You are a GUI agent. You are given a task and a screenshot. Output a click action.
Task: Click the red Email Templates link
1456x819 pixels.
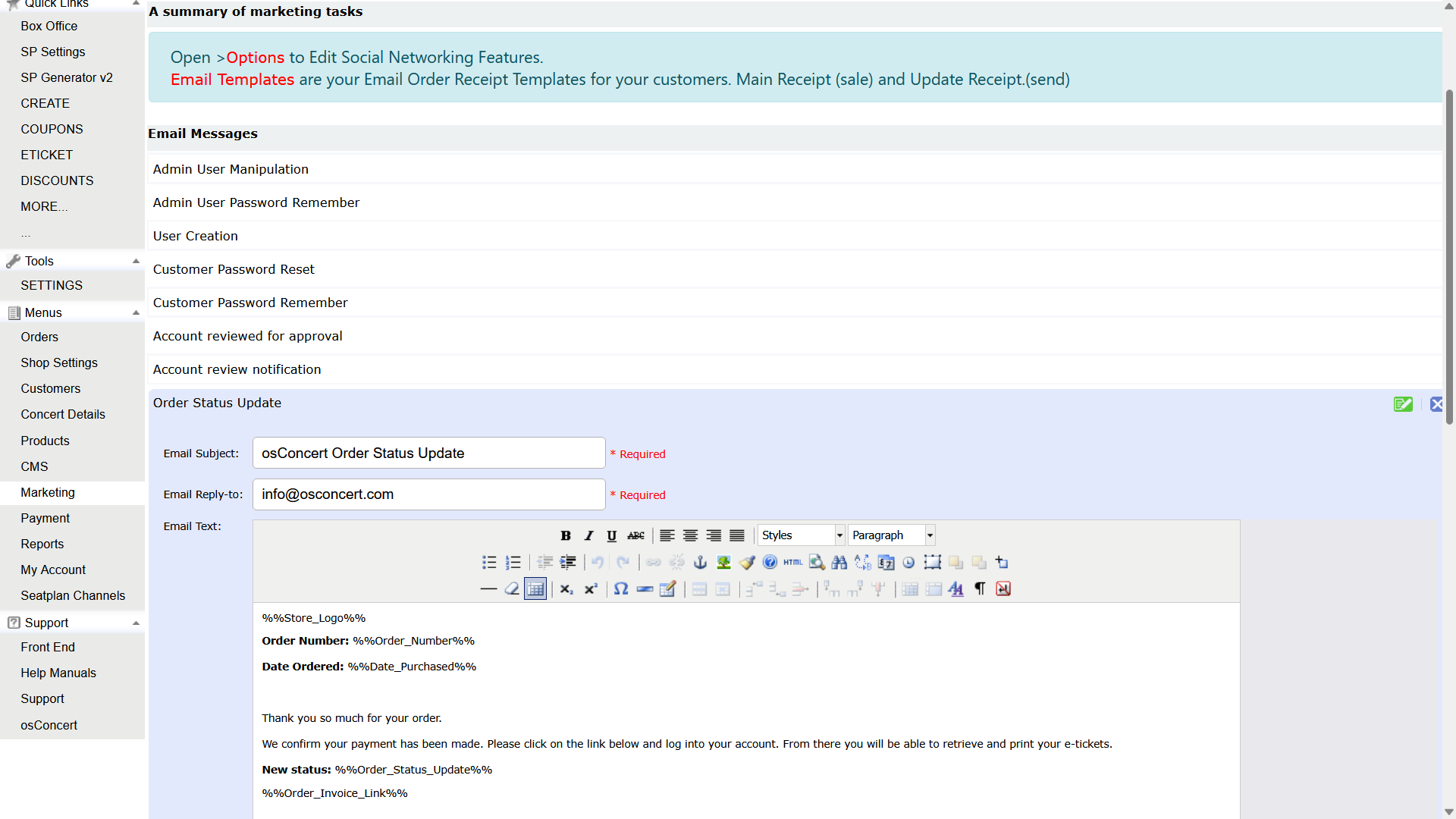(232, 80)
